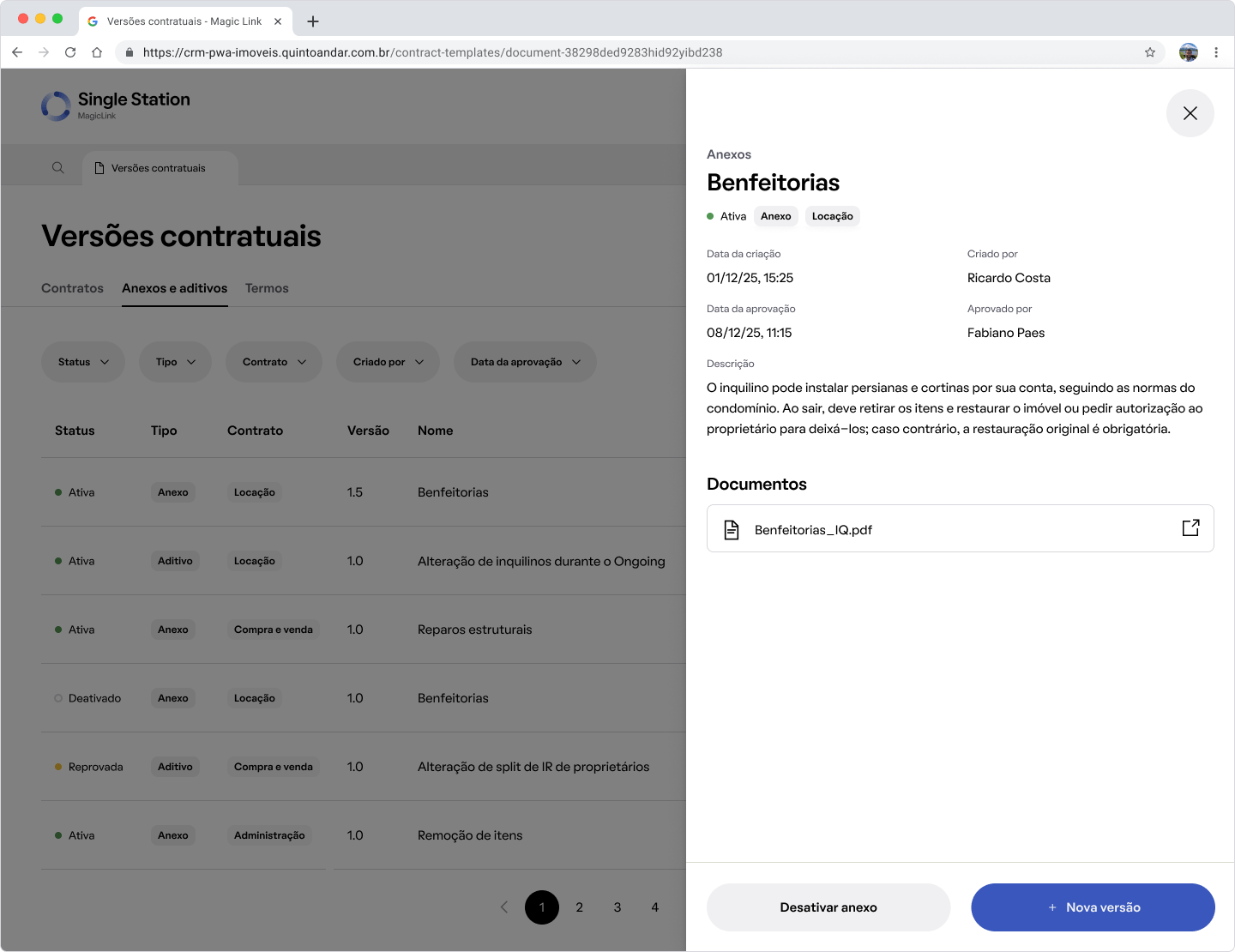
Task: Go back with browser back arrow
Action: point(17,52)
